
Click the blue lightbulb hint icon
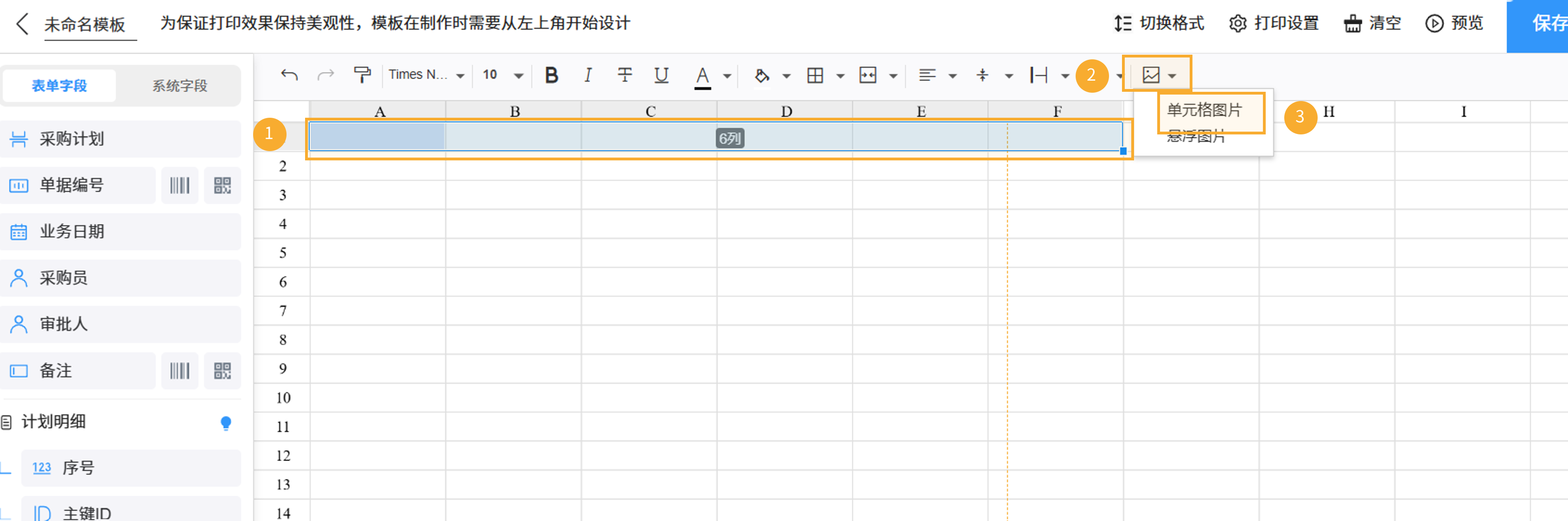click(x=226, y=423)
